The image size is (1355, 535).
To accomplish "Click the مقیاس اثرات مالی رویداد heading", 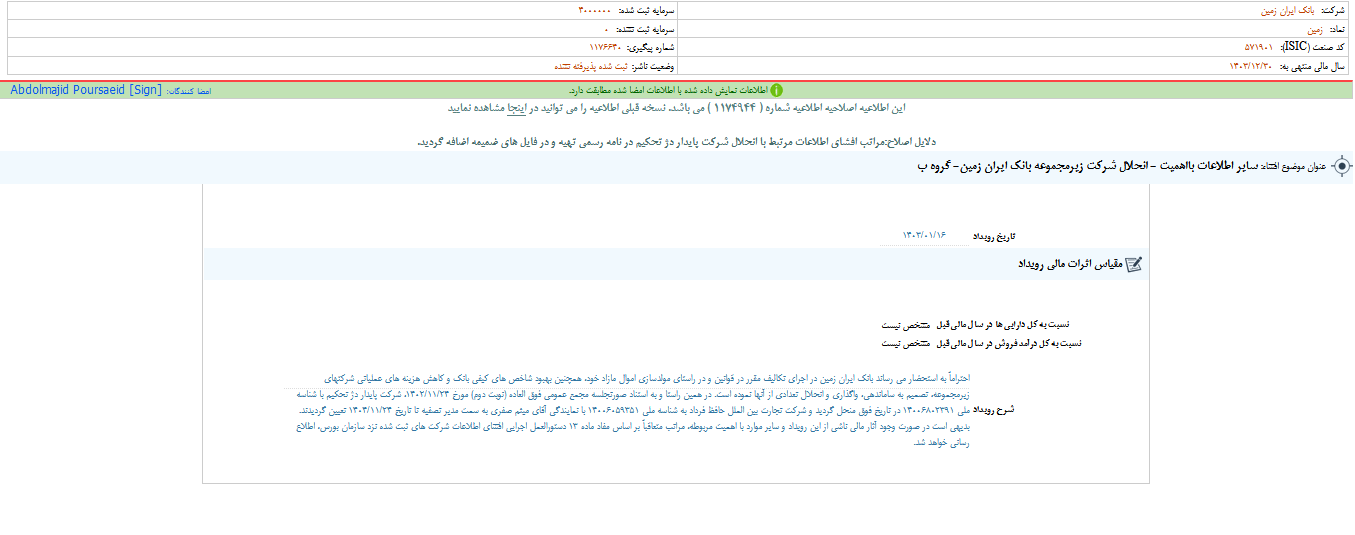I will click(1070, 264).
